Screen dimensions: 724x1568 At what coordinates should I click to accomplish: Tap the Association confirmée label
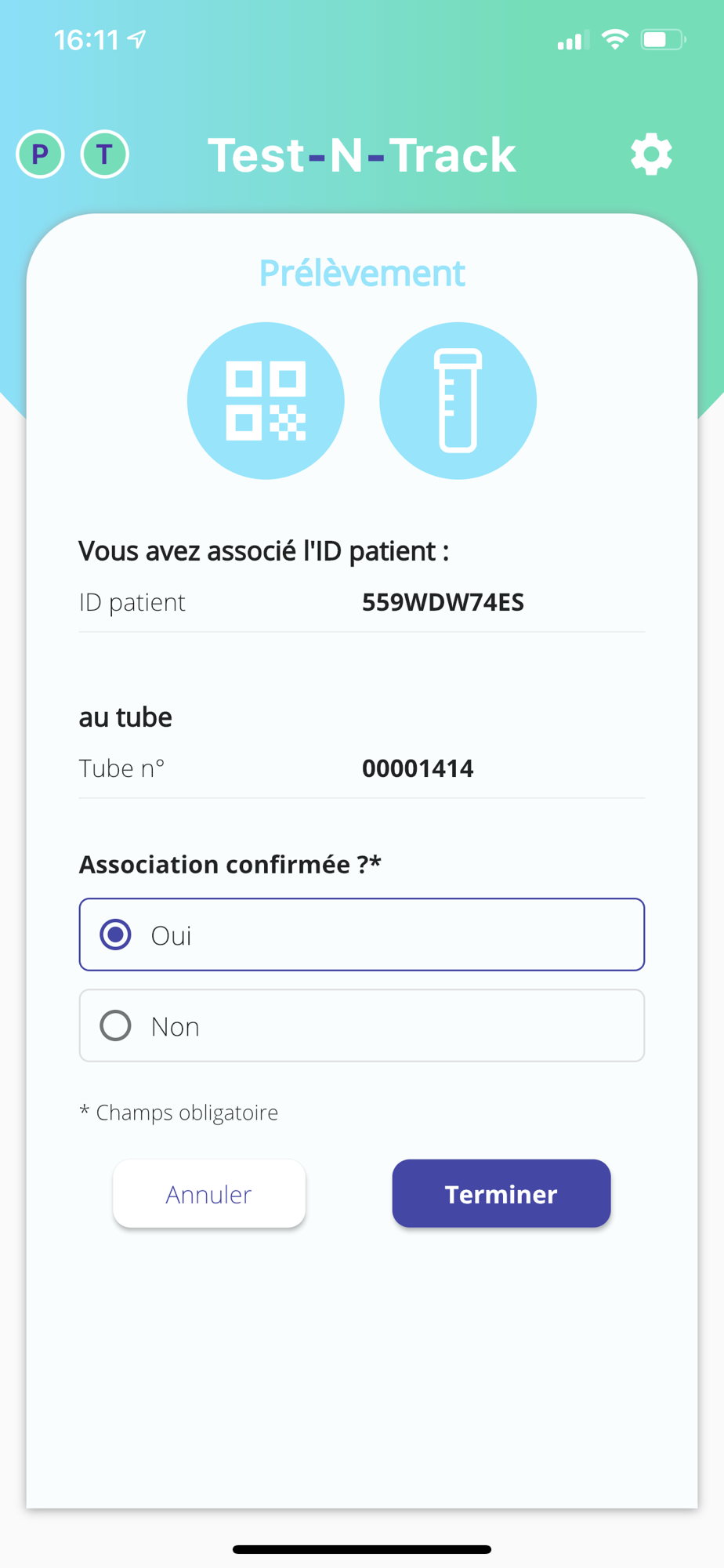tap(230, 864)
